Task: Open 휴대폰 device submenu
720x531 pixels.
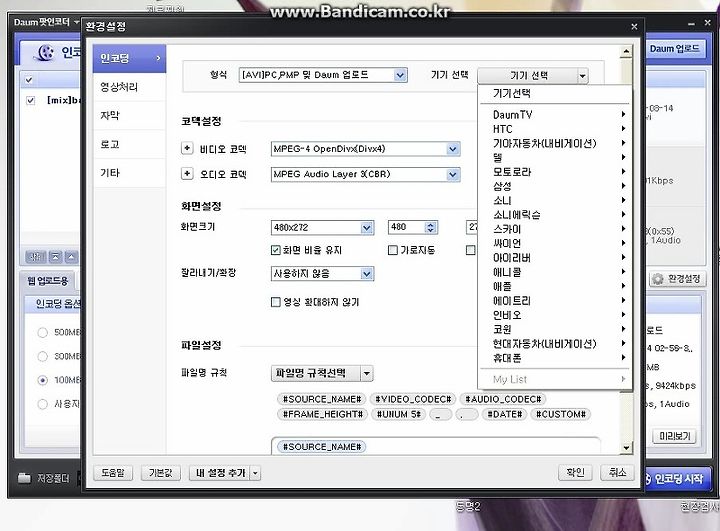Action: coord(555,358)
